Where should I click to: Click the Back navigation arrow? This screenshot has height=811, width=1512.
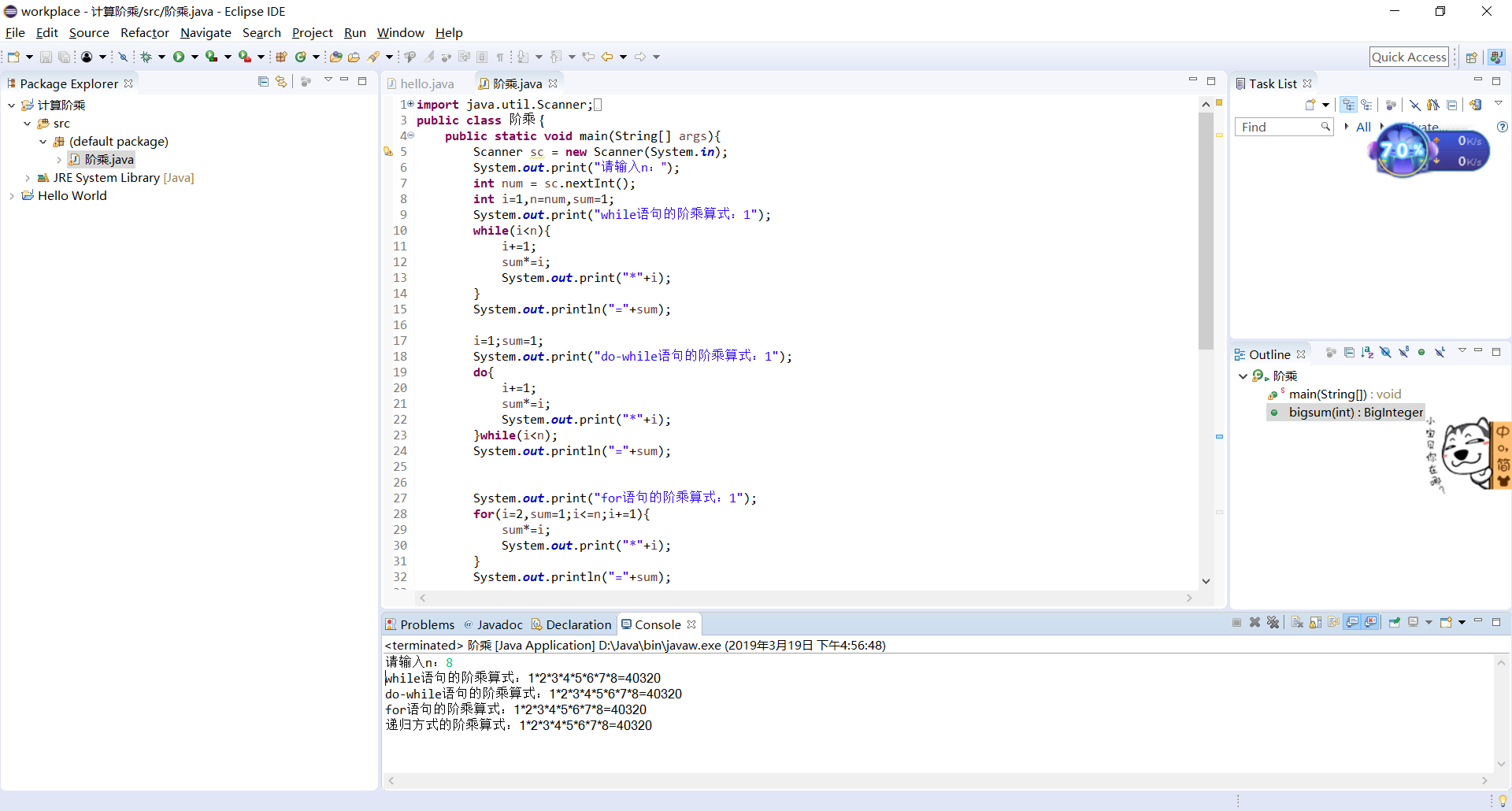(x=607, y=57)
